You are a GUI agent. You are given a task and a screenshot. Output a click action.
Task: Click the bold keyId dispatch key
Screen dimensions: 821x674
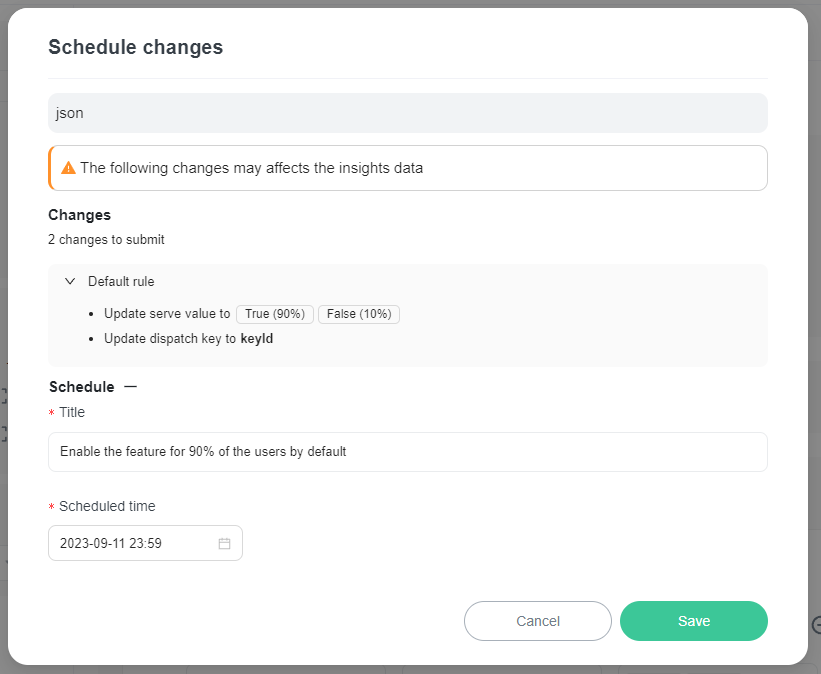[x=257, y=339]
